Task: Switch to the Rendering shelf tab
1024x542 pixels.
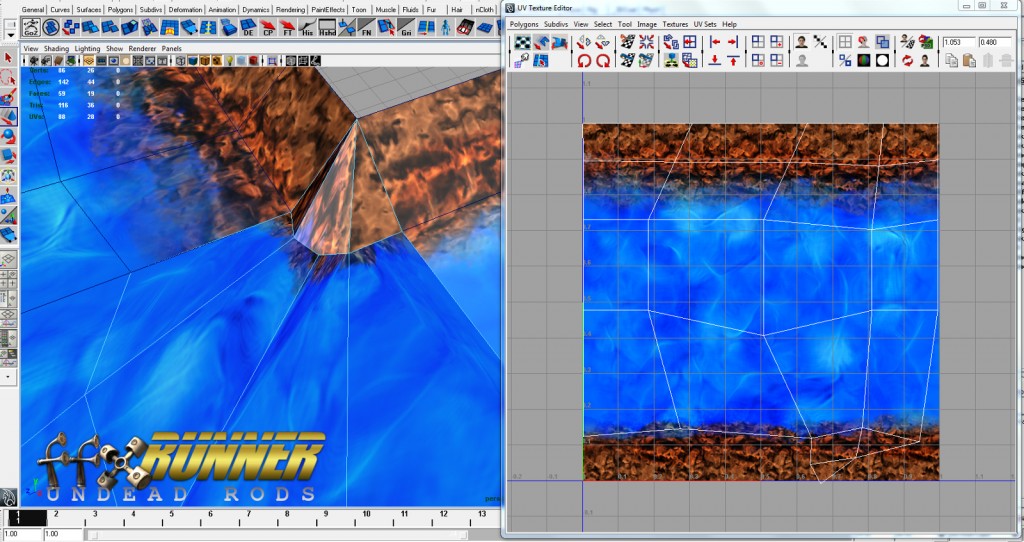Action: [x=290, y=10]
